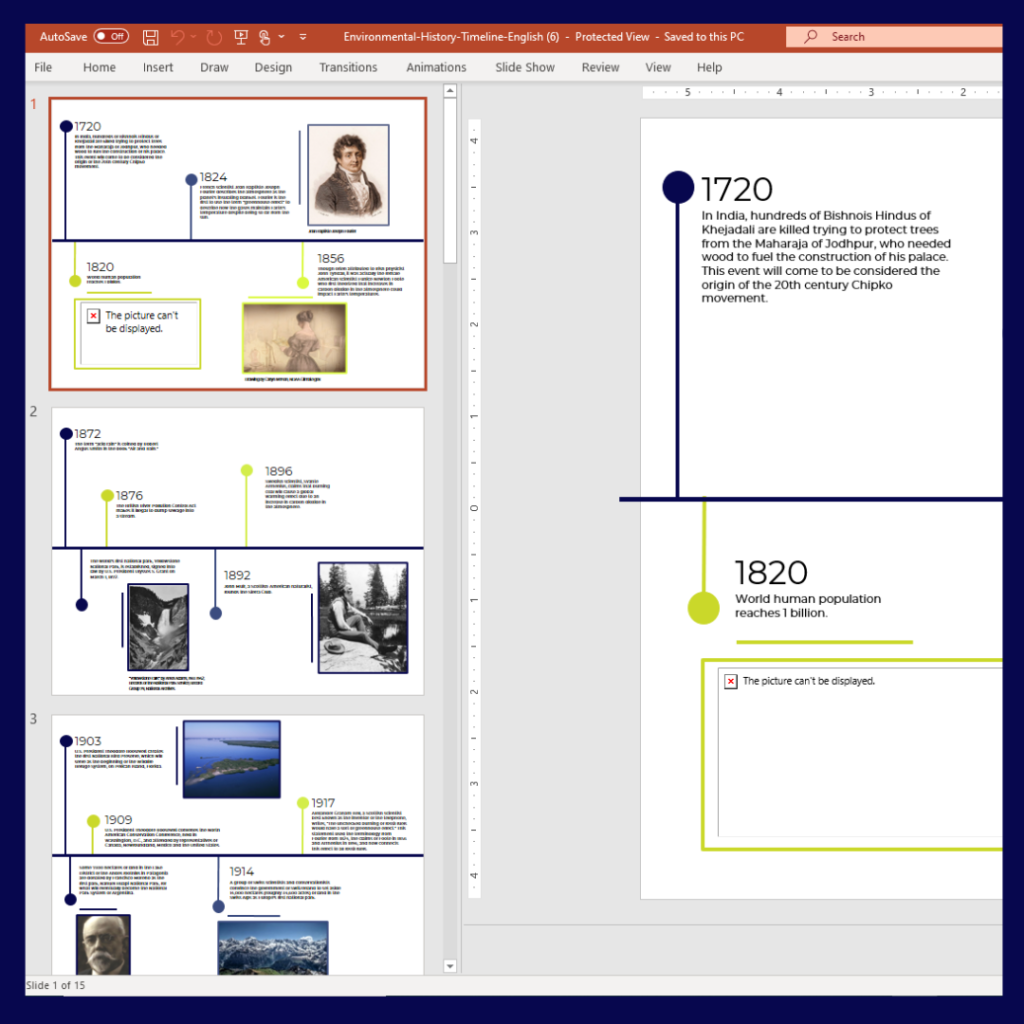Expand the Undo history dropdown arrow
This screenshot has width=1024, height=1024.
coord(193,37)
